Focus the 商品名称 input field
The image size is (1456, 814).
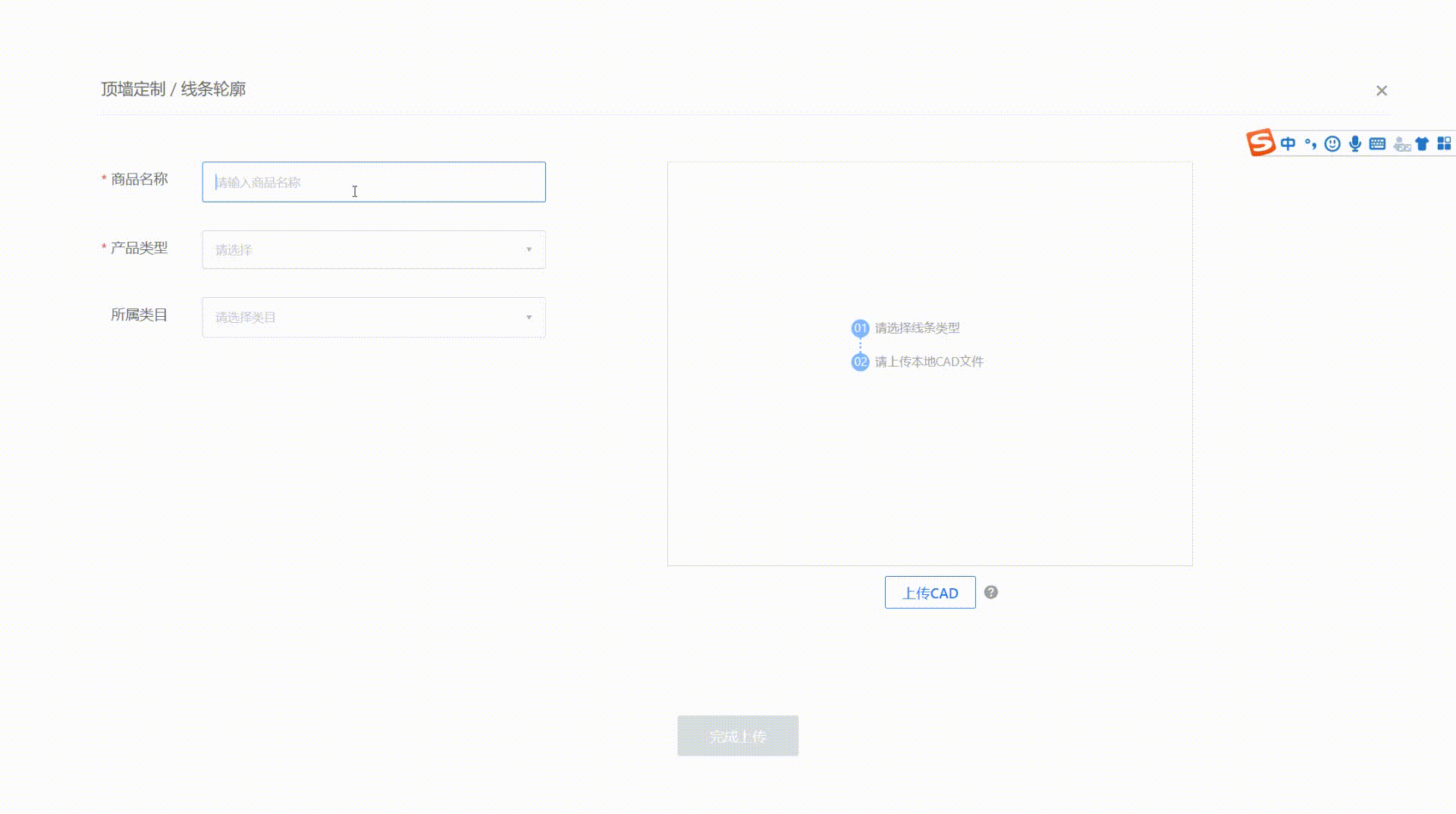(x=374, y=182)
